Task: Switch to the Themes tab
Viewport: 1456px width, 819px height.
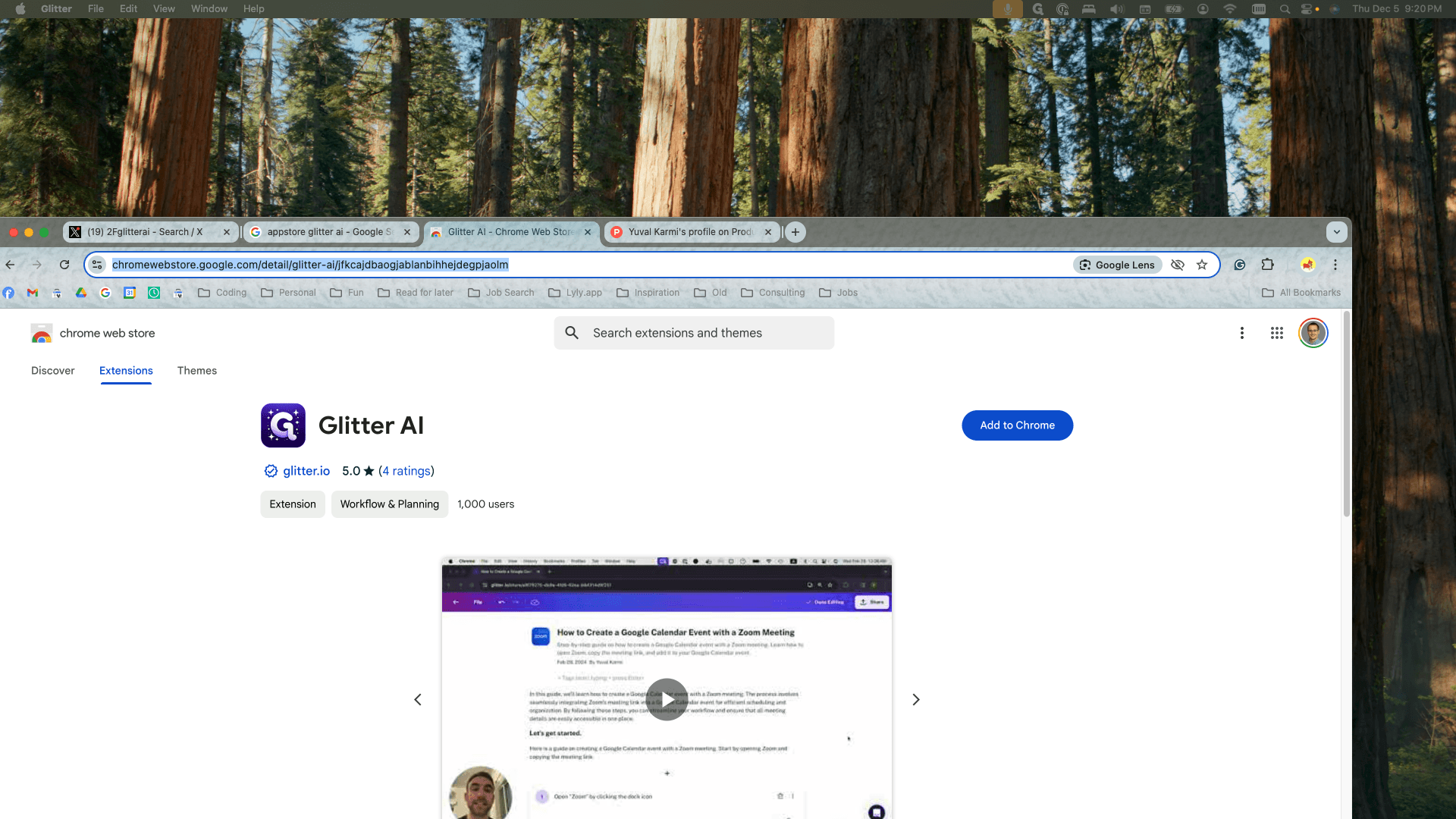Action: [197, 371]
